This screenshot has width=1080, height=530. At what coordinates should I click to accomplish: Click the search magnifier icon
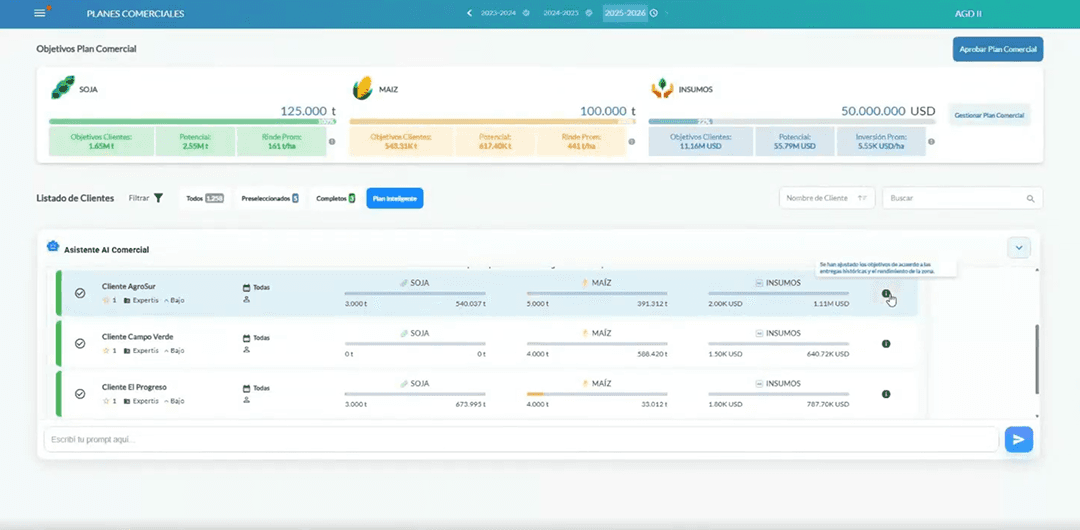tap(1030, 198)
